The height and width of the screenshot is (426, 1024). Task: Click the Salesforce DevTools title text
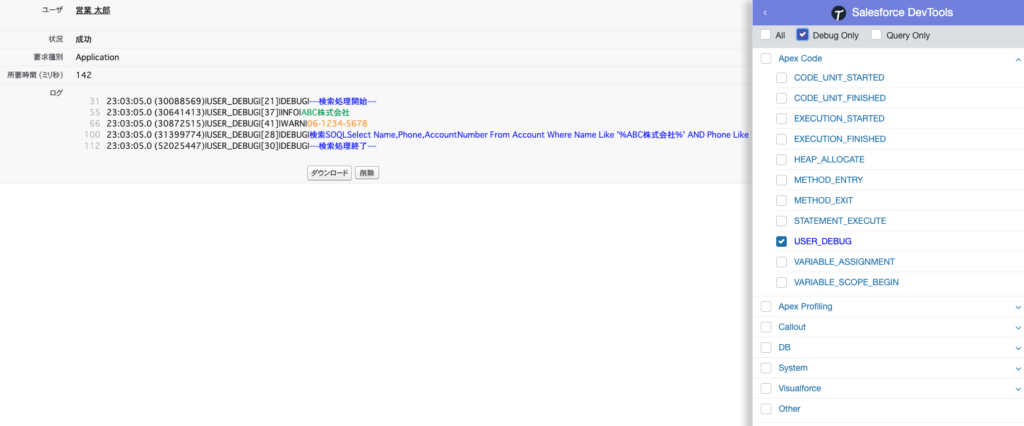tap(902, 13)
